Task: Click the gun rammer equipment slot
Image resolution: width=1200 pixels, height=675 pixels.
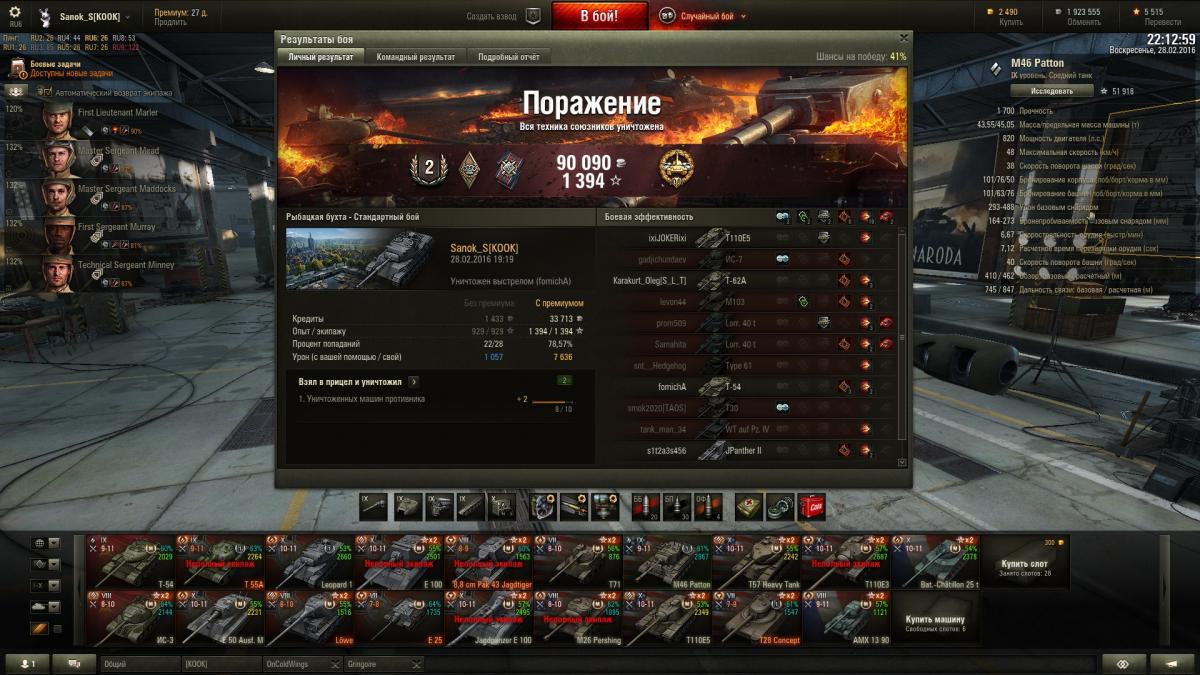Action: 574,506
